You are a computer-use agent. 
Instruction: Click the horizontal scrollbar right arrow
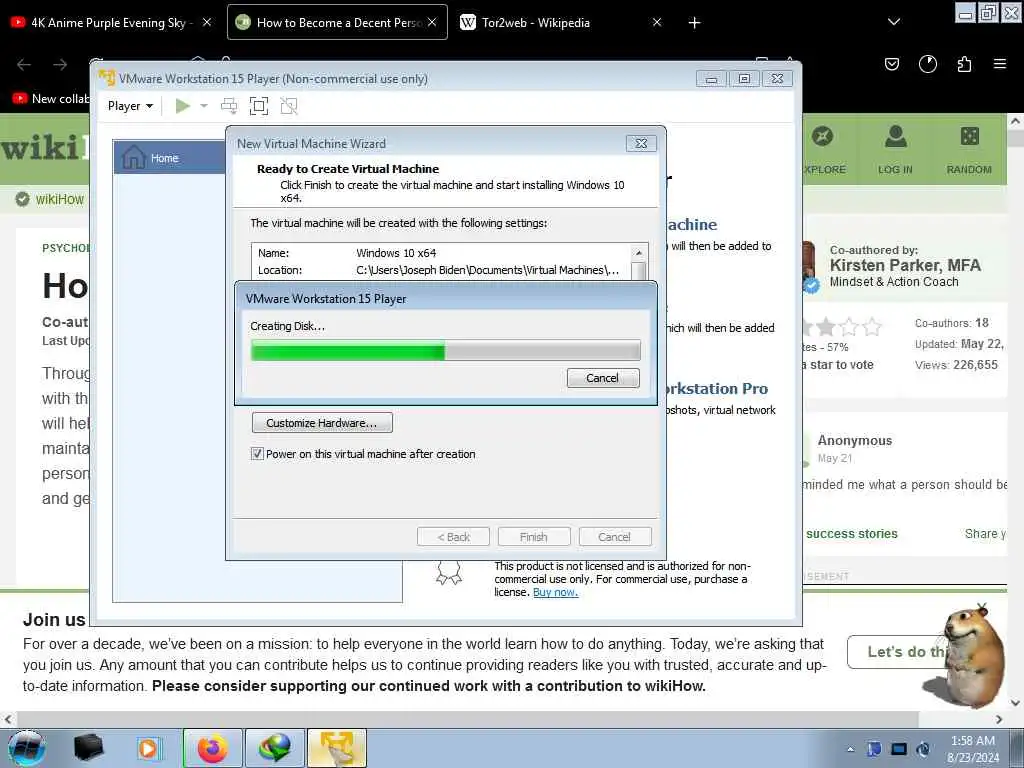pyautogui.click(x=999, y=719)
